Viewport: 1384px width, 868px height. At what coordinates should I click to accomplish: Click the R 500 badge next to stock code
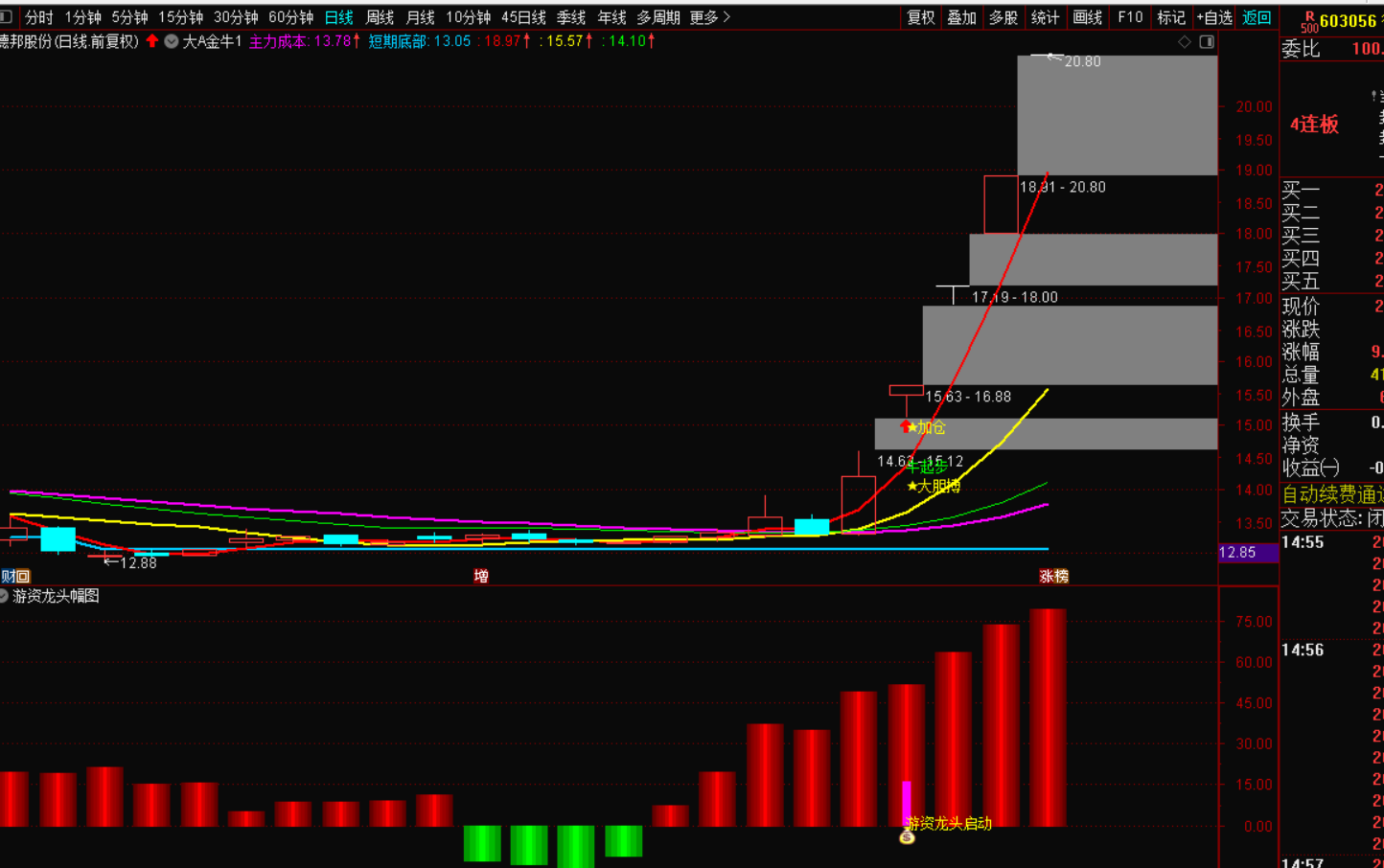point(1309,22)
